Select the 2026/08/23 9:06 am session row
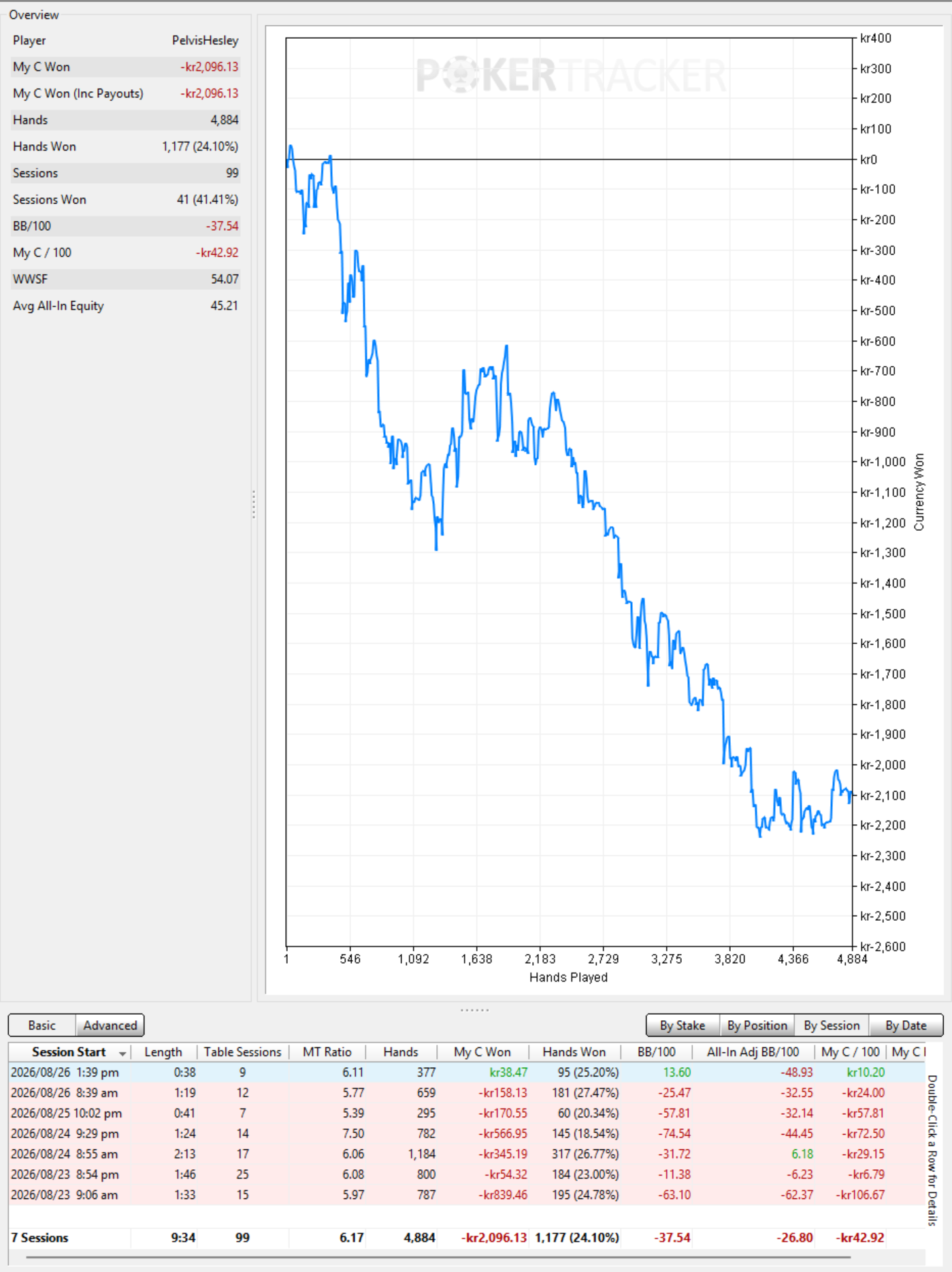 tap(467, 1195)
